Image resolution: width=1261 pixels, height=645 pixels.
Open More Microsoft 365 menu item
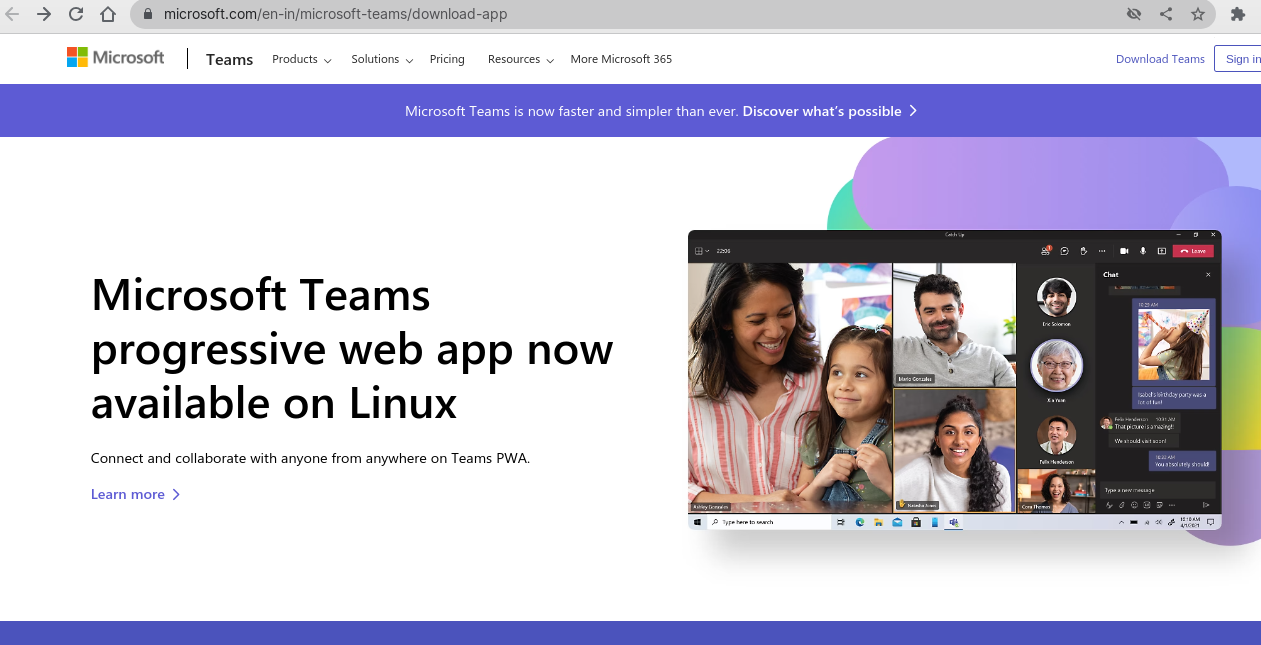pyautogui.click(x=621, y=59)
